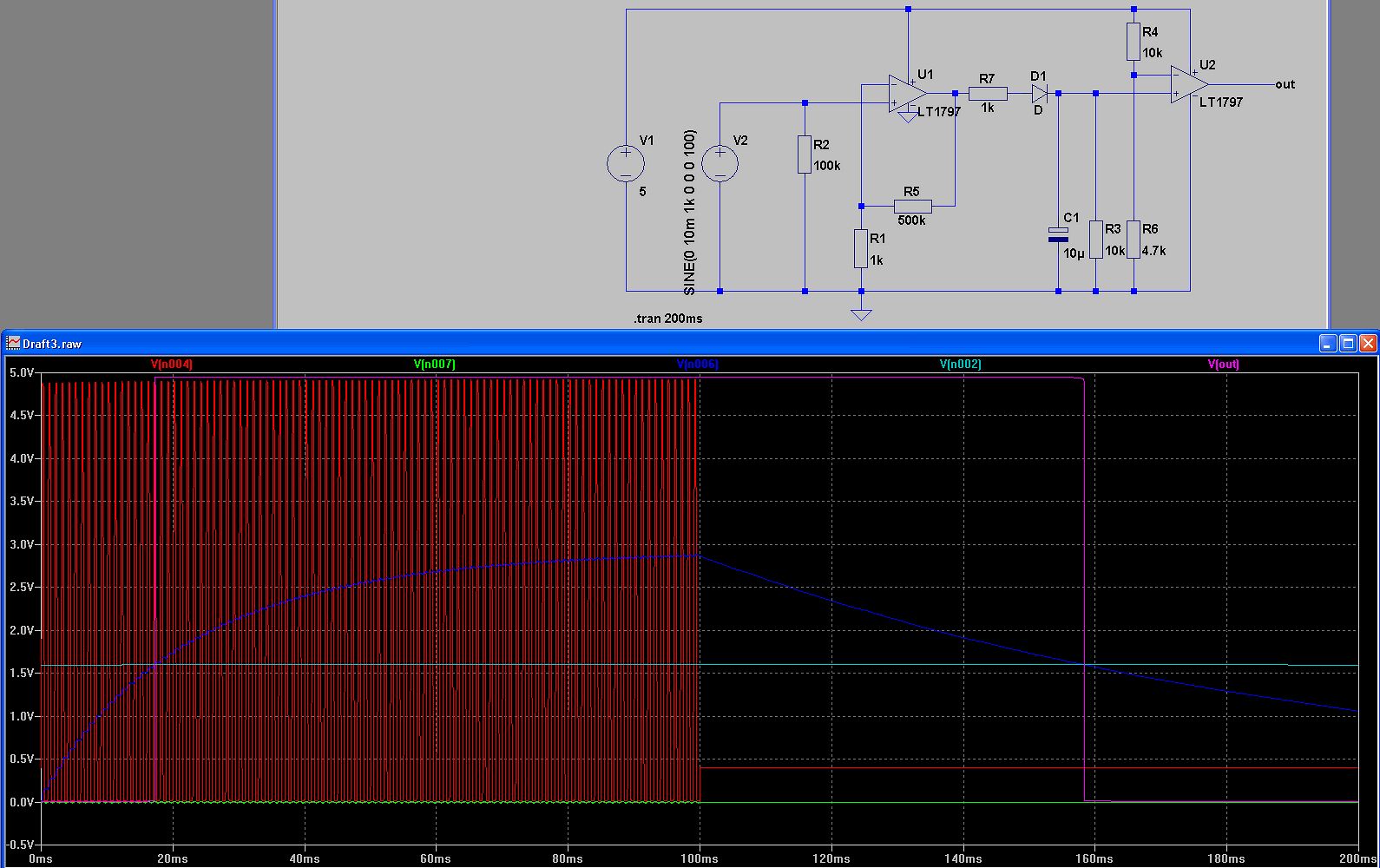The width and height of the screenshot is (1380, 868).
Task: Maximize the Draft3.raw waveform window
Action: coord(1348,344)
